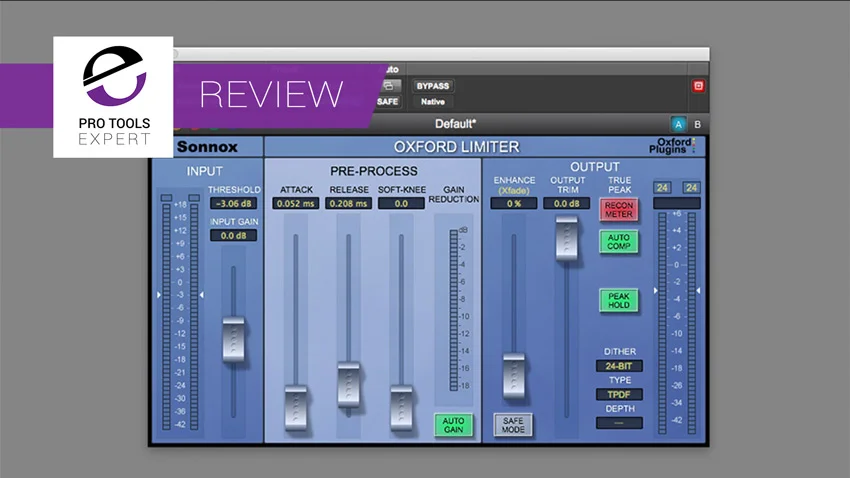
Task: Click the left output peak readout 24
Action: coord(662,188)
